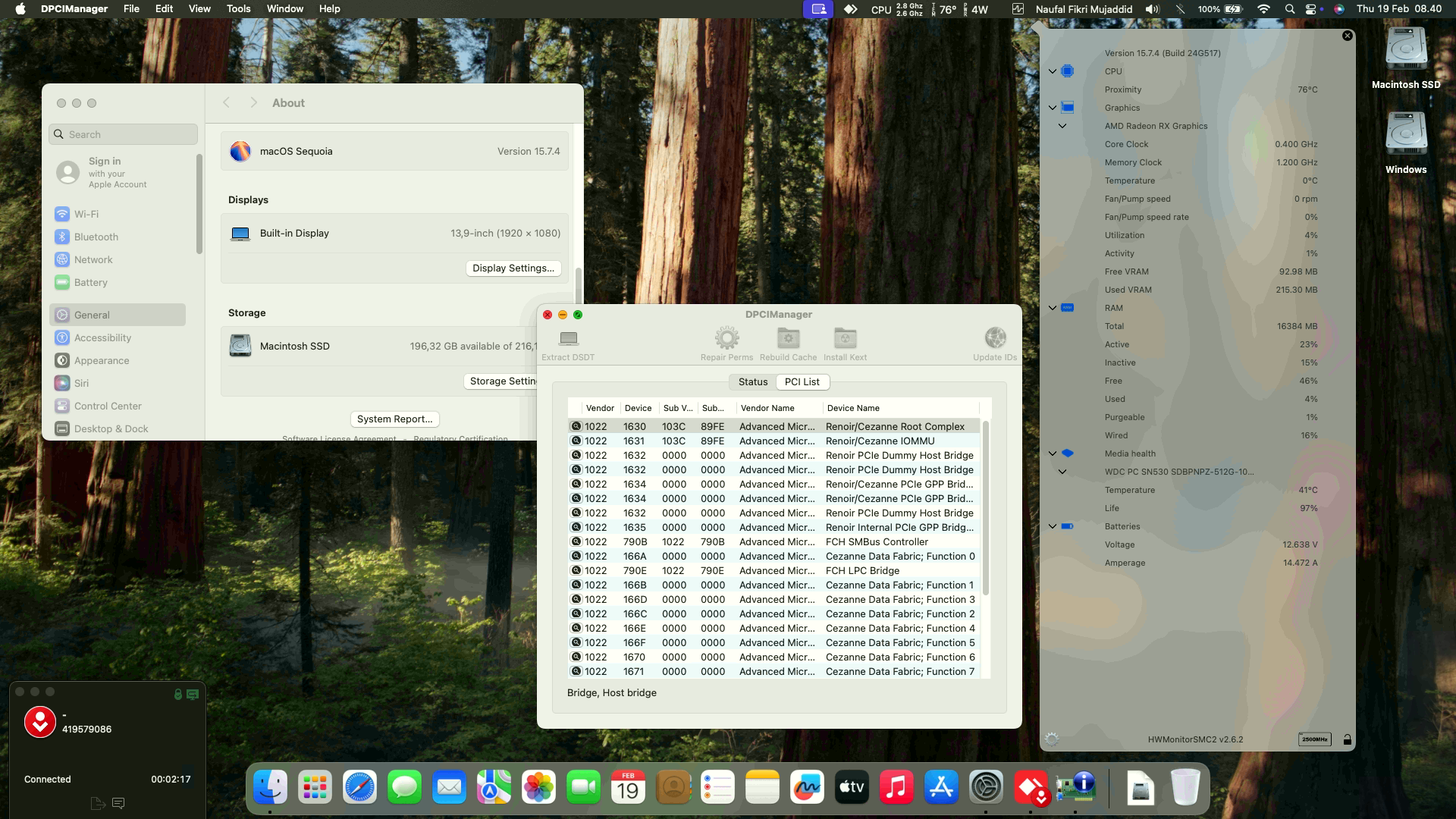Viewport: 1456px width, 819px height.
Task: Click Display Settings button in About
Action: click(x=513, y=268)
